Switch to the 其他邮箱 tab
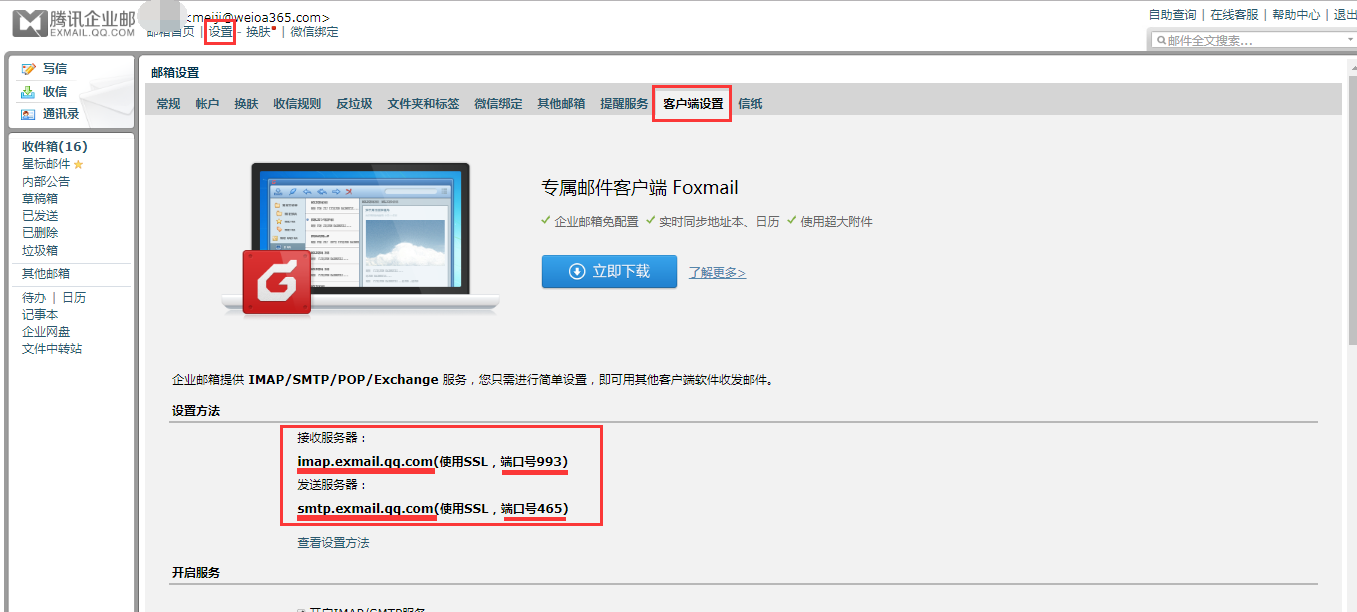The height and width of the screenshot is (612, 1357). point(561,104)
